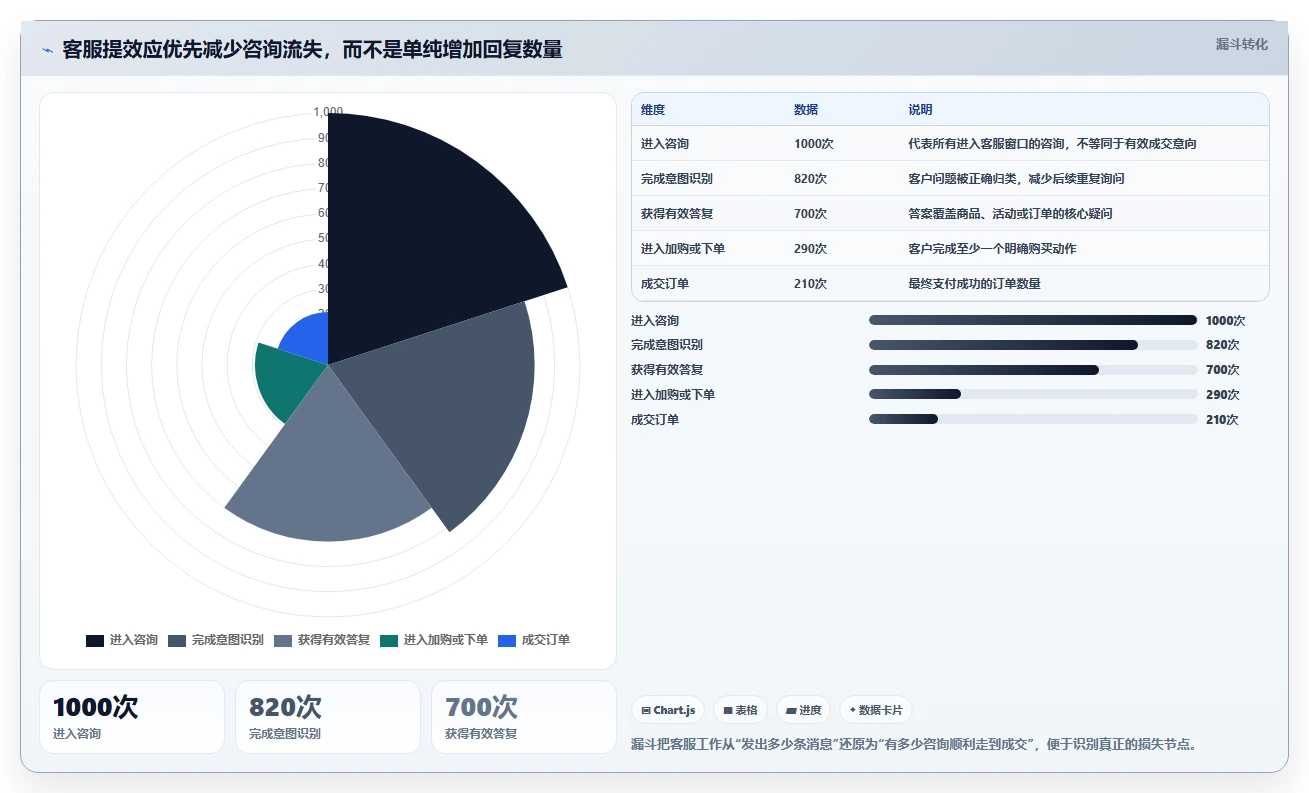Click the 进入加购或下单 progress bar
The image size is (1309, 793).
click(1033, 395)
